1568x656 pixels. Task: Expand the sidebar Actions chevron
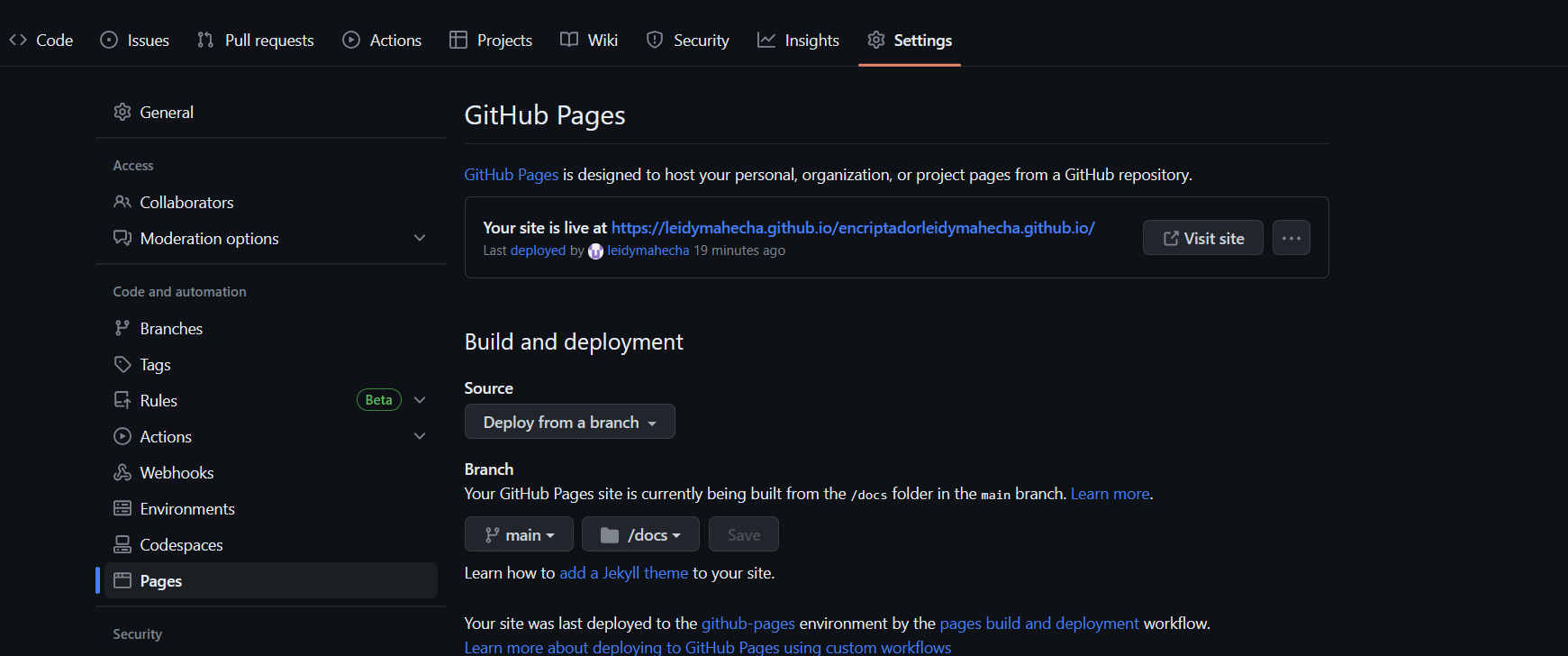tap(420, 436)
